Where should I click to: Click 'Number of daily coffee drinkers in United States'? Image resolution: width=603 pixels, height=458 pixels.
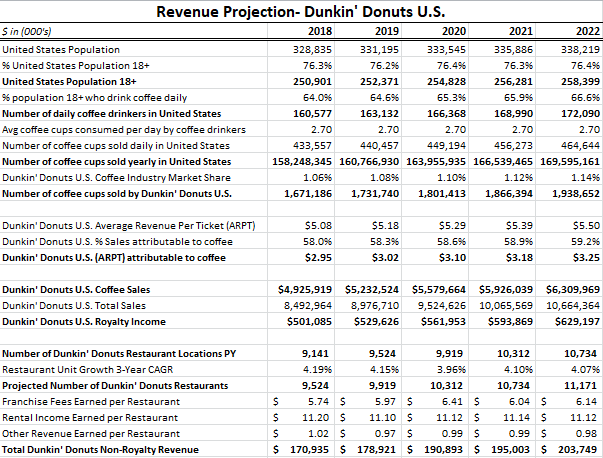click(x=112, y=114)
